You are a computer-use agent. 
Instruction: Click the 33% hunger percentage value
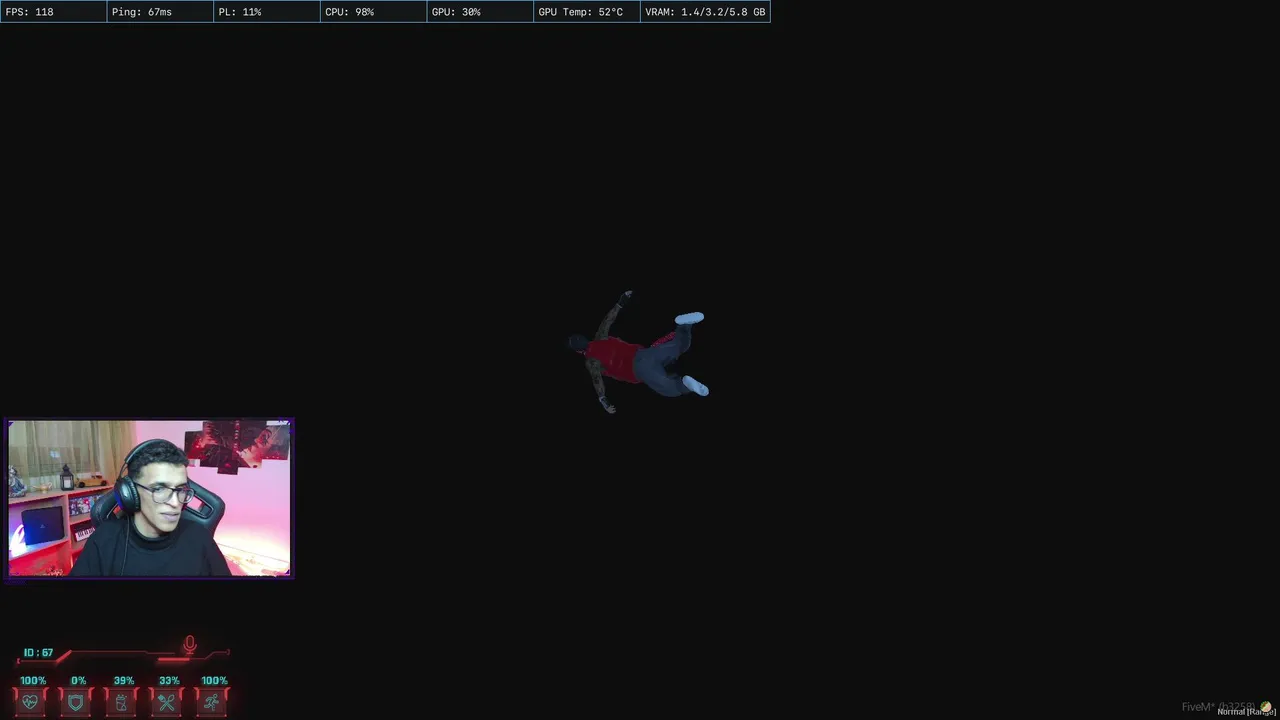[x=169, y=681]
